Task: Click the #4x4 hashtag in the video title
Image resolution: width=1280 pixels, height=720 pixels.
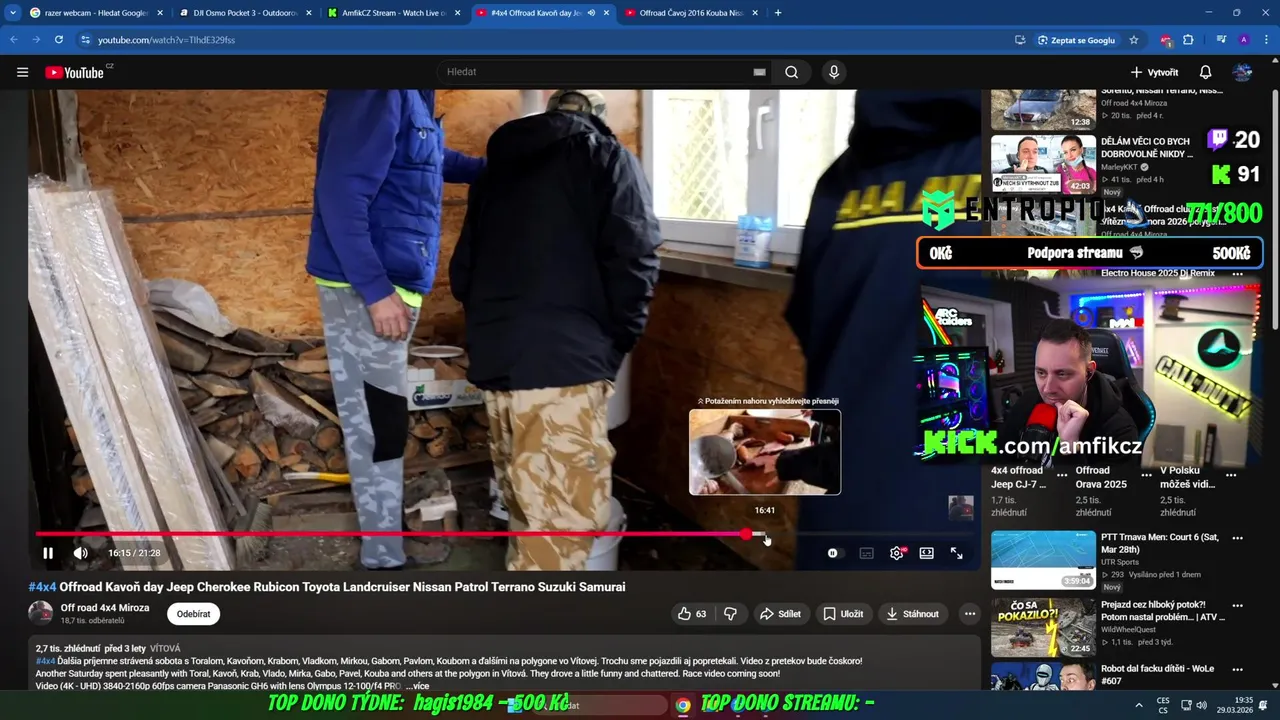Action: tap(42, 587)
